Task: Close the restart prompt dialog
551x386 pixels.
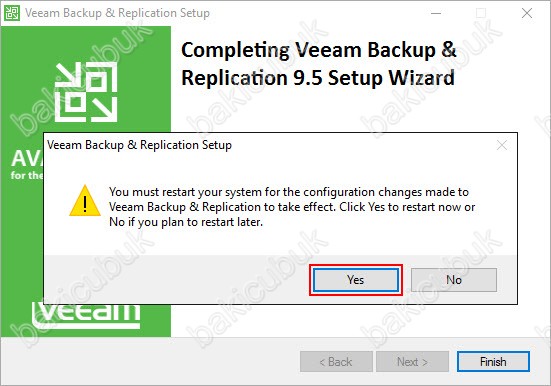Action: coord(502,145)
